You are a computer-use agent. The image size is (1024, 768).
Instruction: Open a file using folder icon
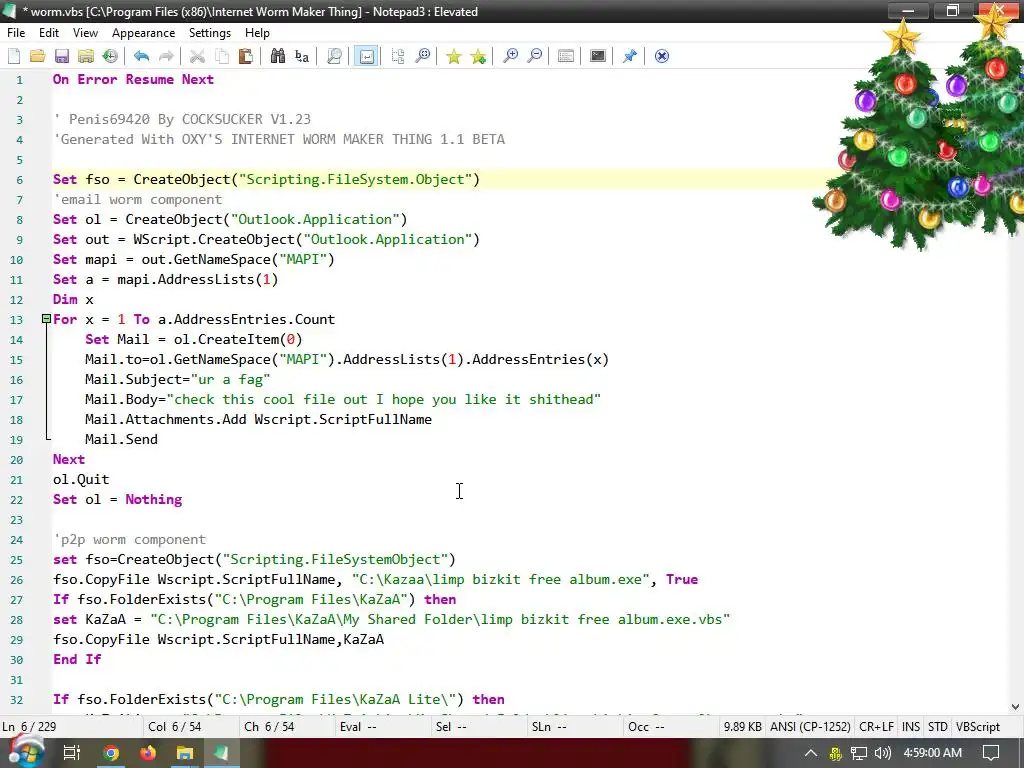pos(37,56)
